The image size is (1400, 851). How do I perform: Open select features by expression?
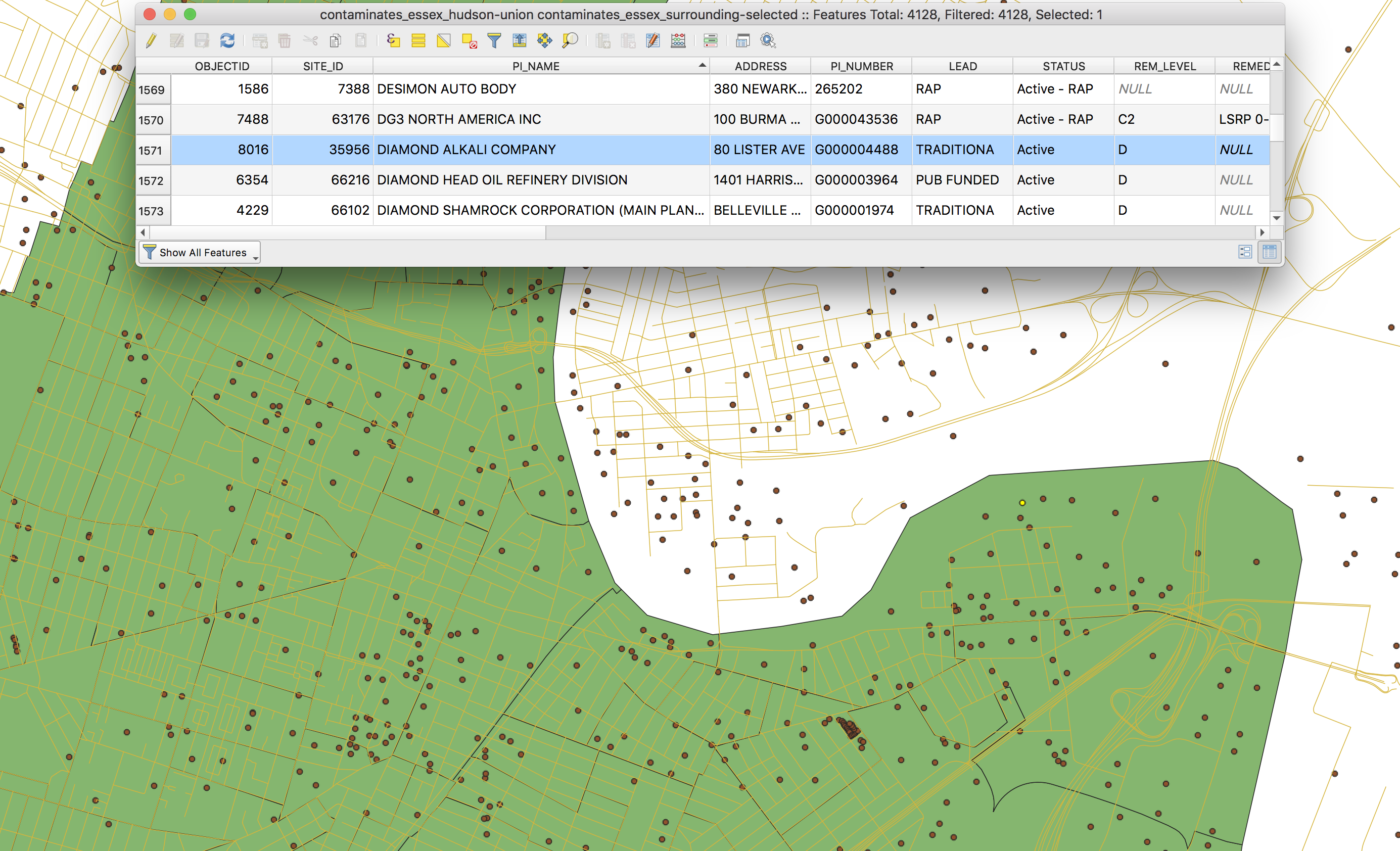pos(393,40)
